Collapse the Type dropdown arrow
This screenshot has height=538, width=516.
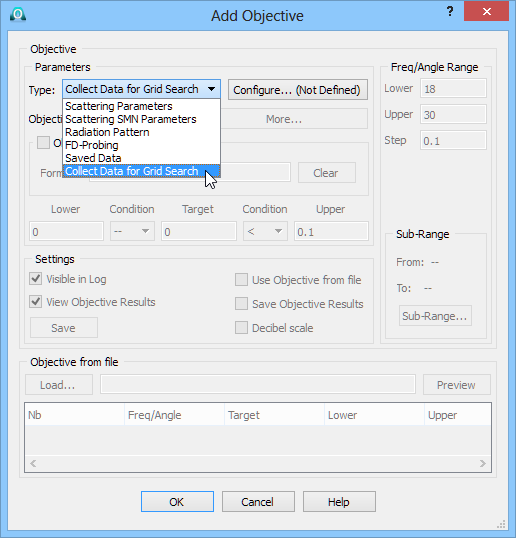pos(212,89)
